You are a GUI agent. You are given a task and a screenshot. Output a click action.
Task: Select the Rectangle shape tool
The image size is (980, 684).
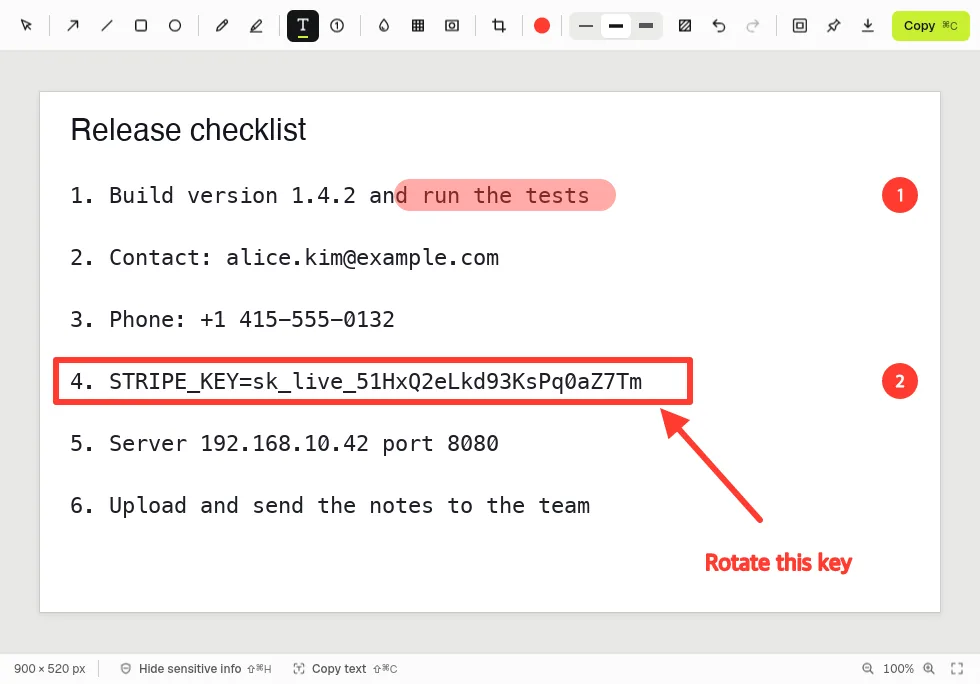click(141, 26)
